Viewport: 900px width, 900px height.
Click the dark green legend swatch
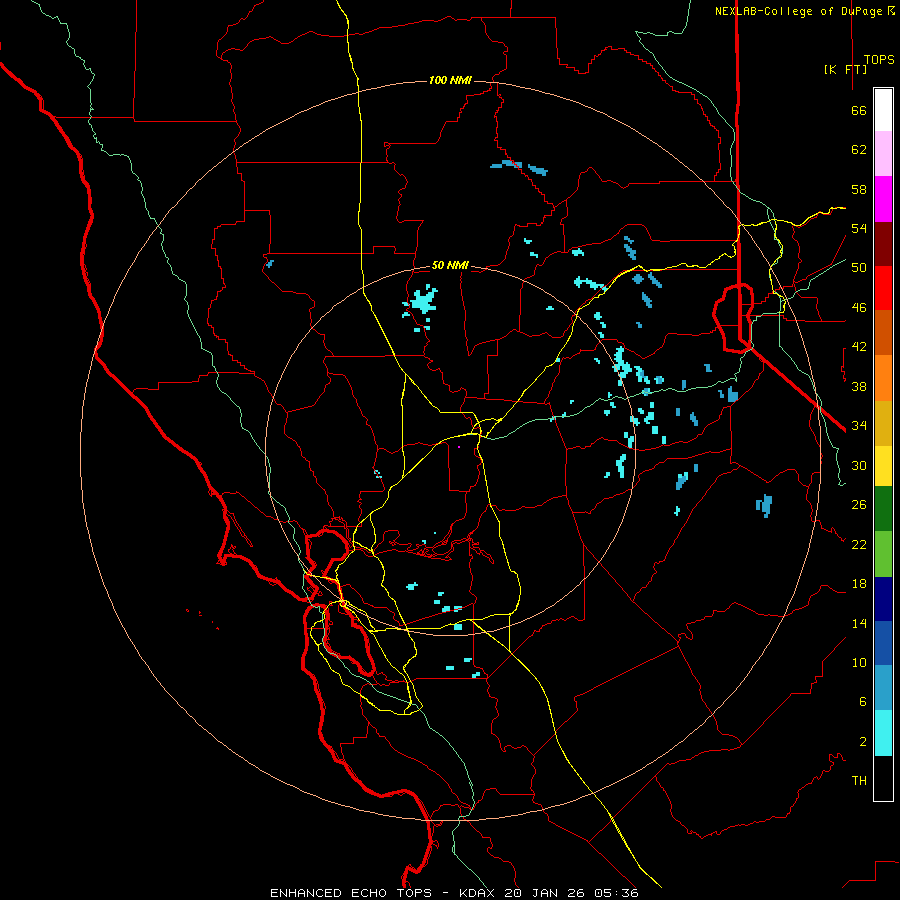click(x=883, y=509)
